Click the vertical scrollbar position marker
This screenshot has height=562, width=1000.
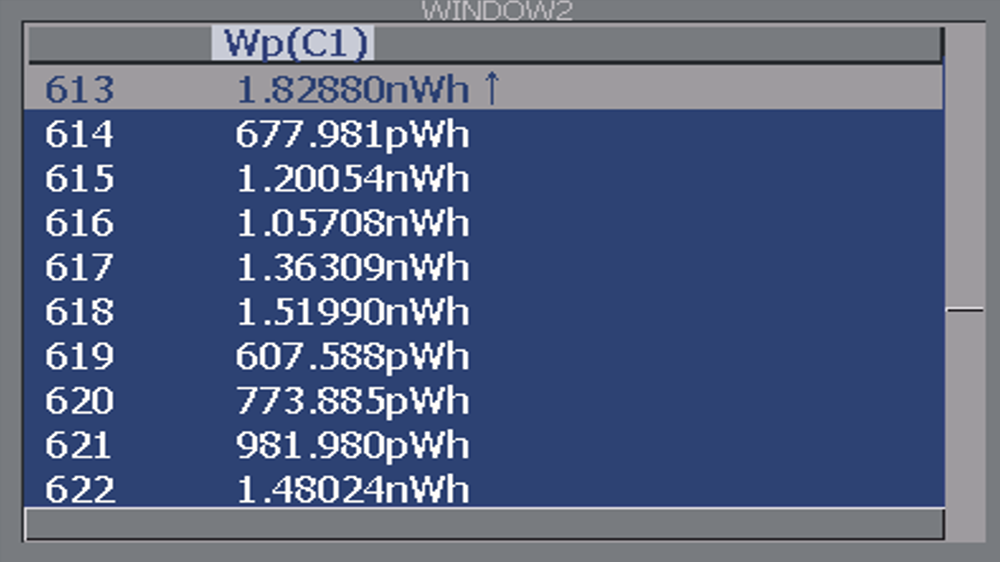pos(964,310)
